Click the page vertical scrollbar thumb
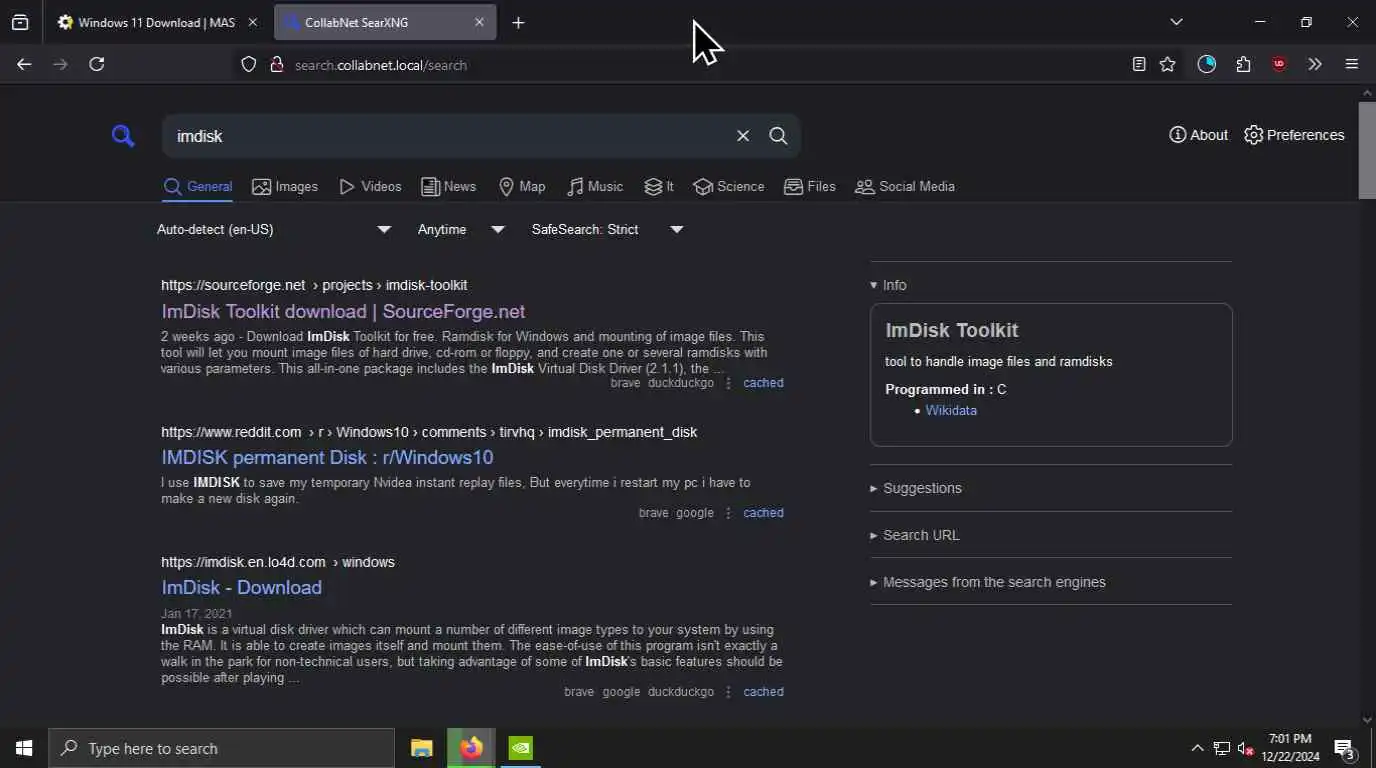The width and height of the screenshot is (1376, 768). pos(1367,150)
